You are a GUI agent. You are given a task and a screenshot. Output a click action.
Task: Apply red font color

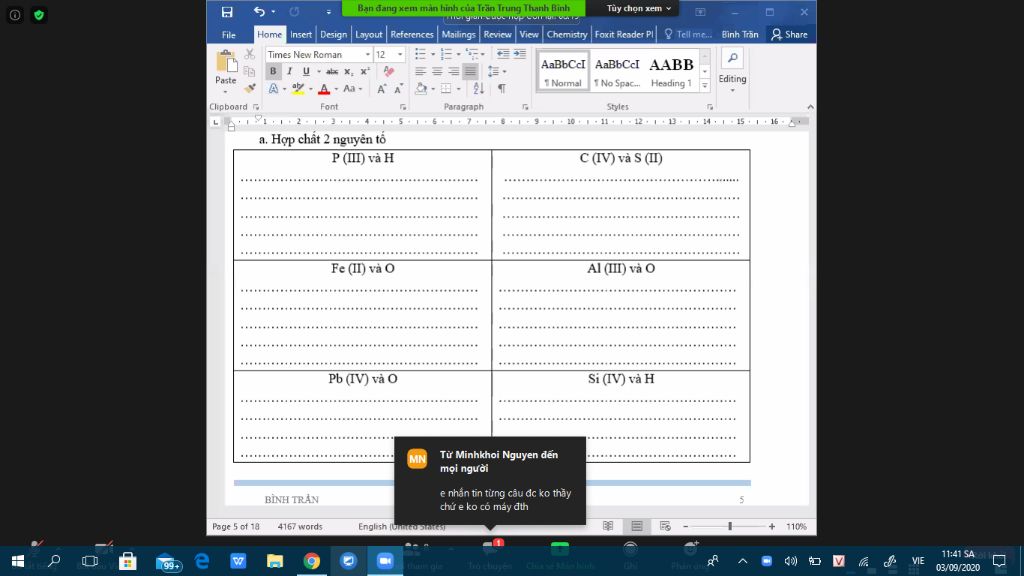tap(324, 89)
